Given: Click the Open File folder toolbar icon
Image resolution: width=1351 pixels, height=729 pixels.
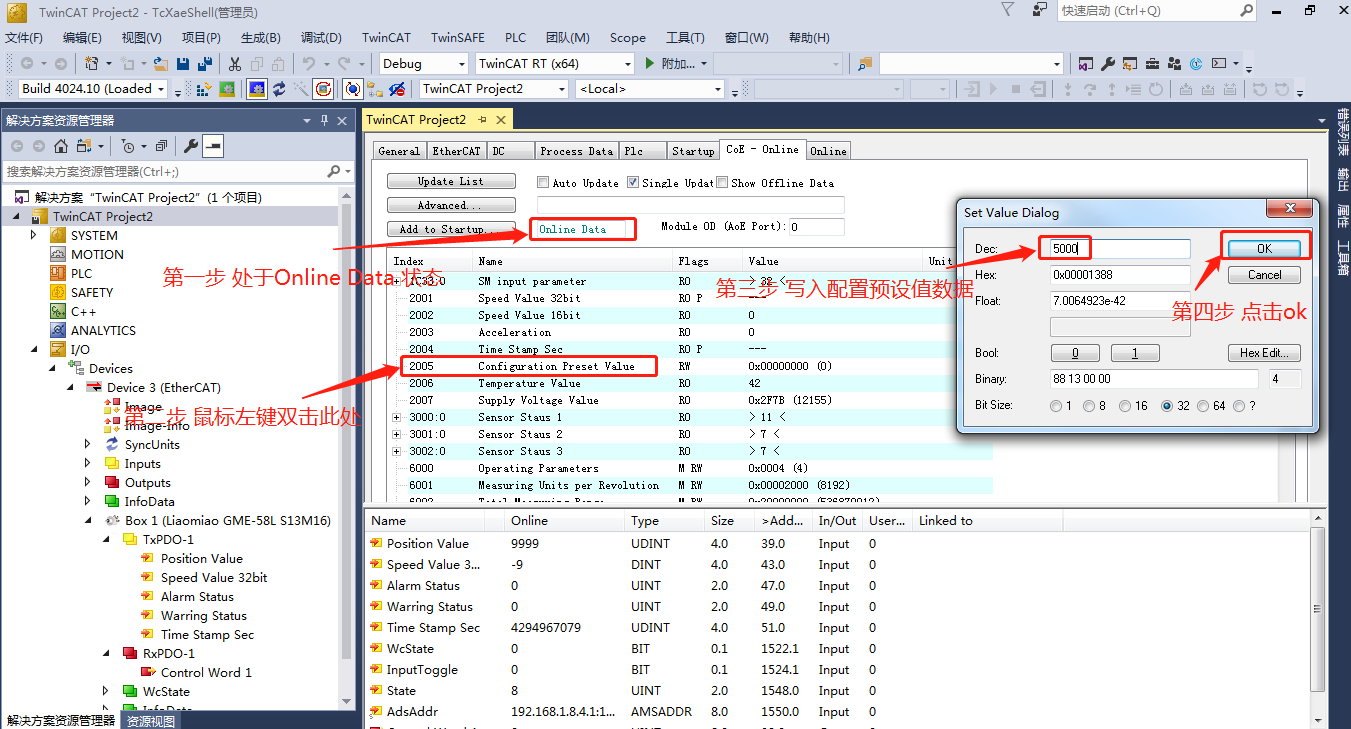Looking at the screenshot, I should click(x=163, y=64).
